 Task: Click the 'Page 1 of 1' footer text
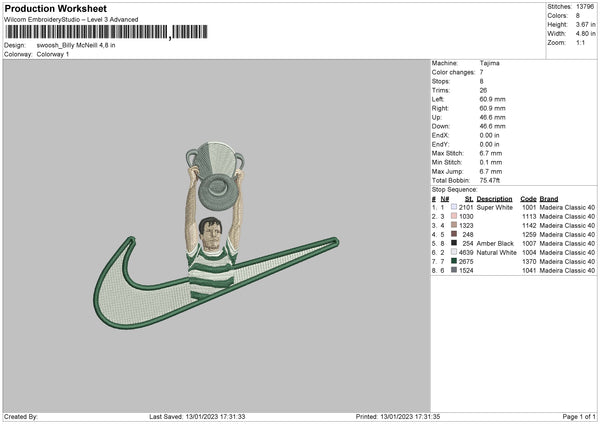point(579,417)
